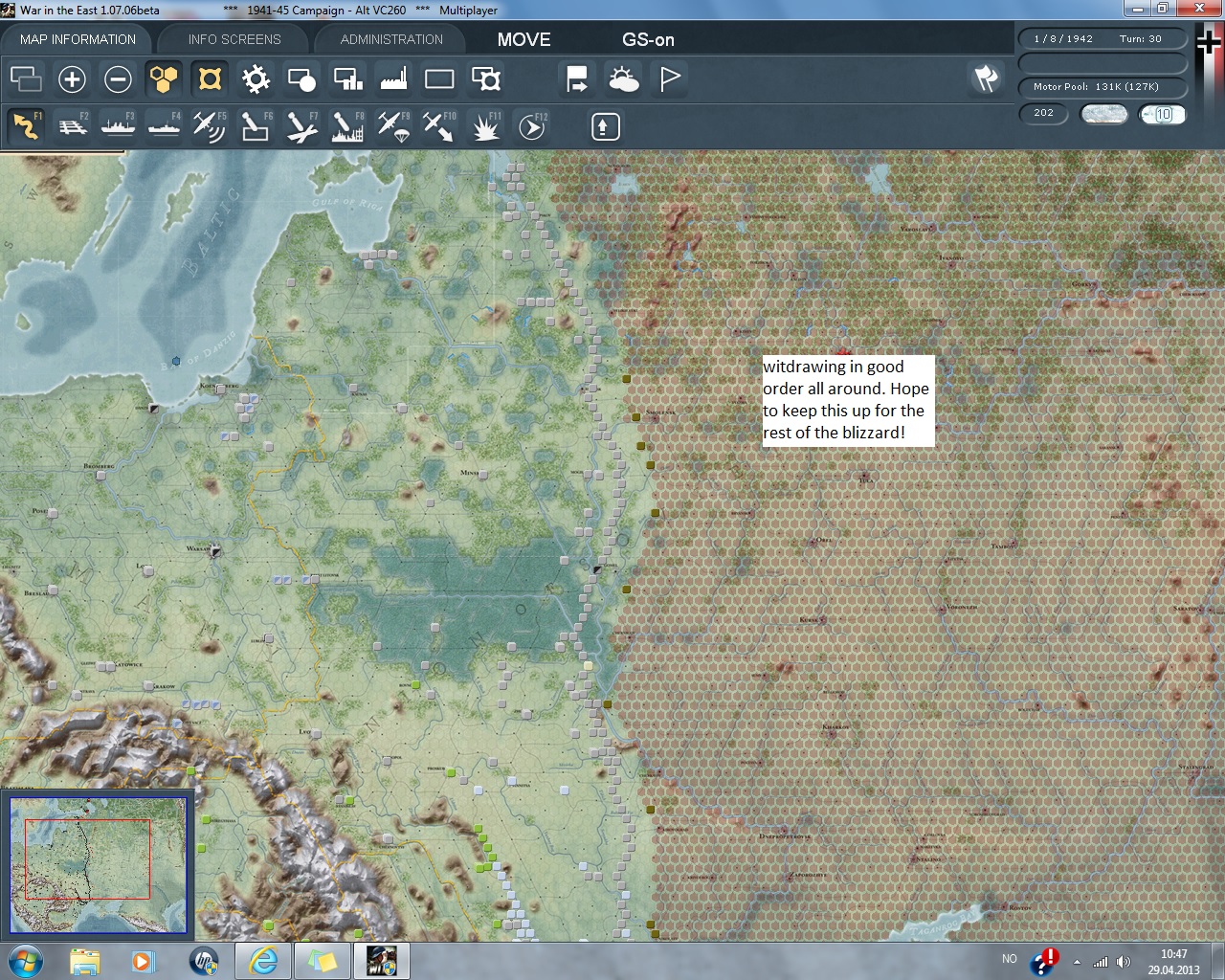This screenshot has width=1225, height=980.
Task: Click the up-arrow box toolbar button
Action: [605, 126]
